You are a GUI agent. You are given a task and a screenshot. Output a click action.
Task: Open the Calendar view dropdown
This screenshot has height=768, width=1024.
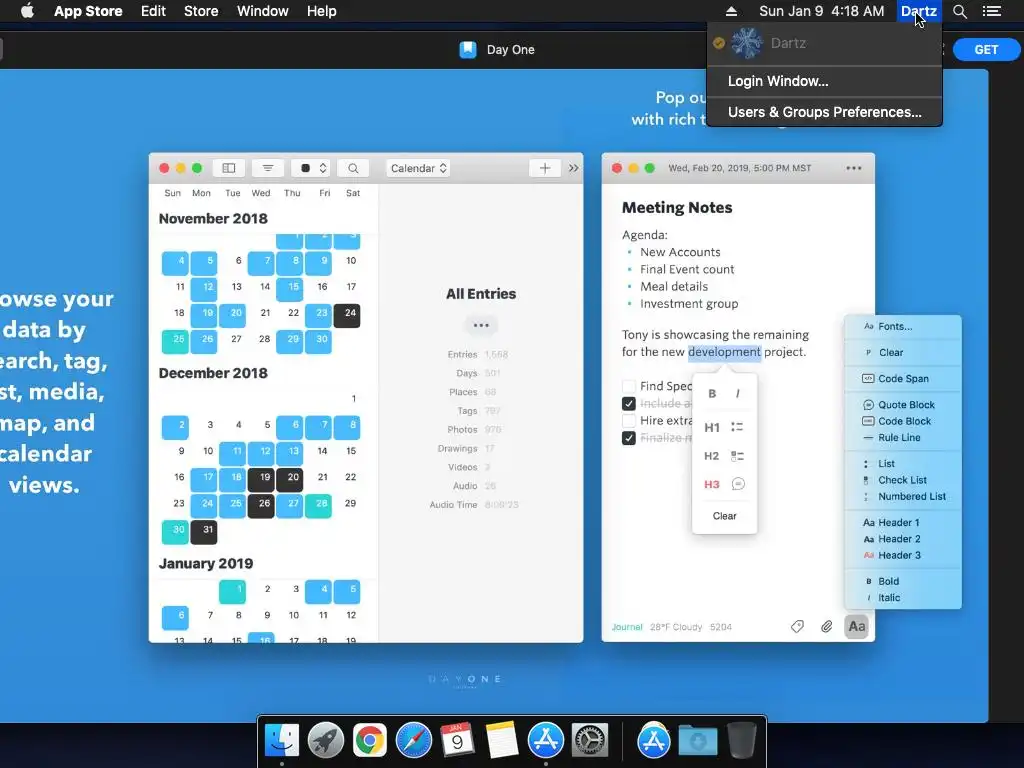coord(419,168)
